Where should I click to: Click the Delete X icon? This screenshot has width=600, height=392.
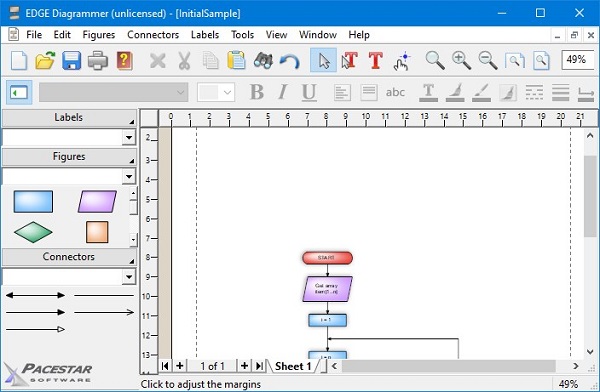[x=158, y=60]
